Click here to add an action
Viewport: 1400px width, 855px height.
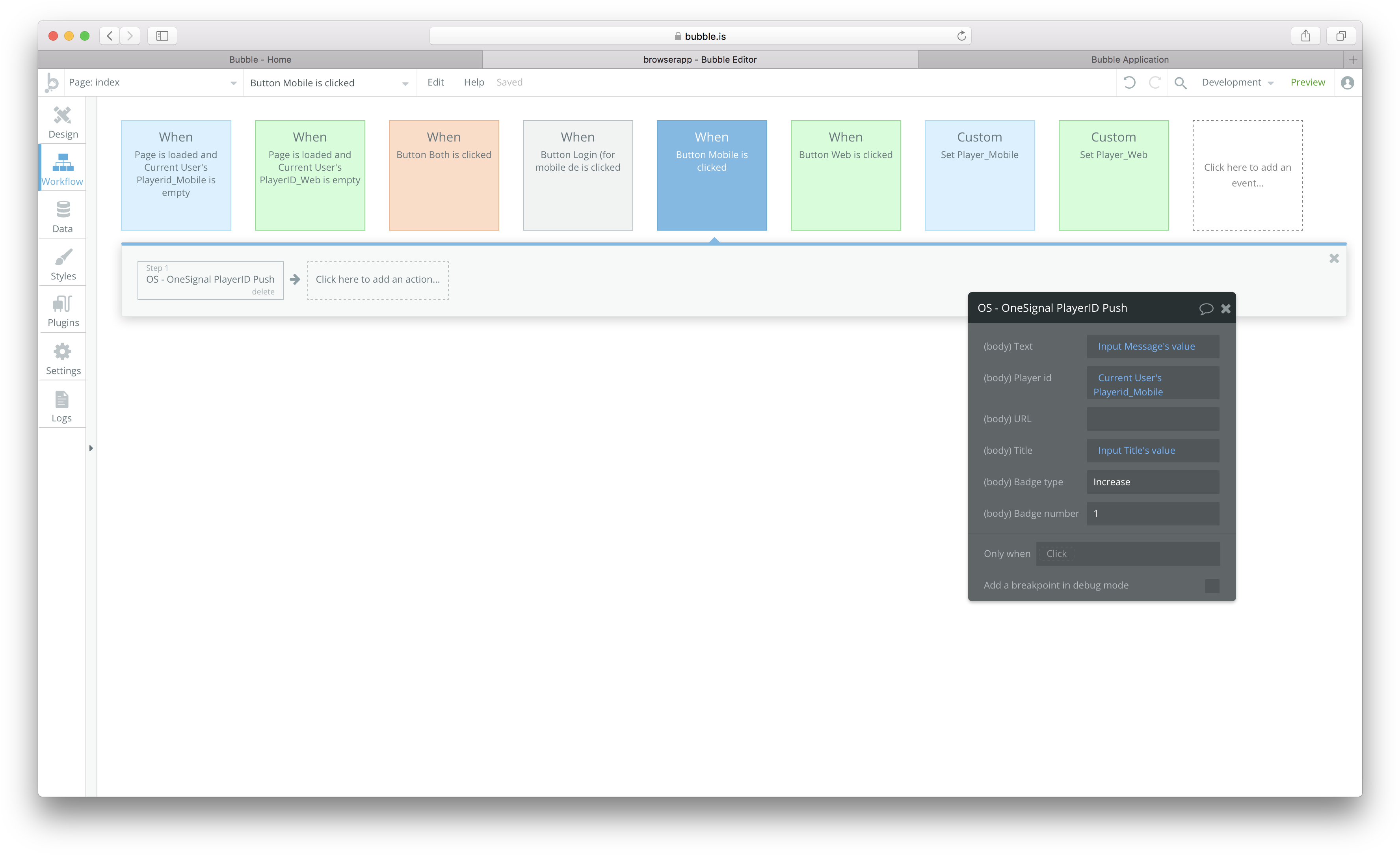[378, 280]
